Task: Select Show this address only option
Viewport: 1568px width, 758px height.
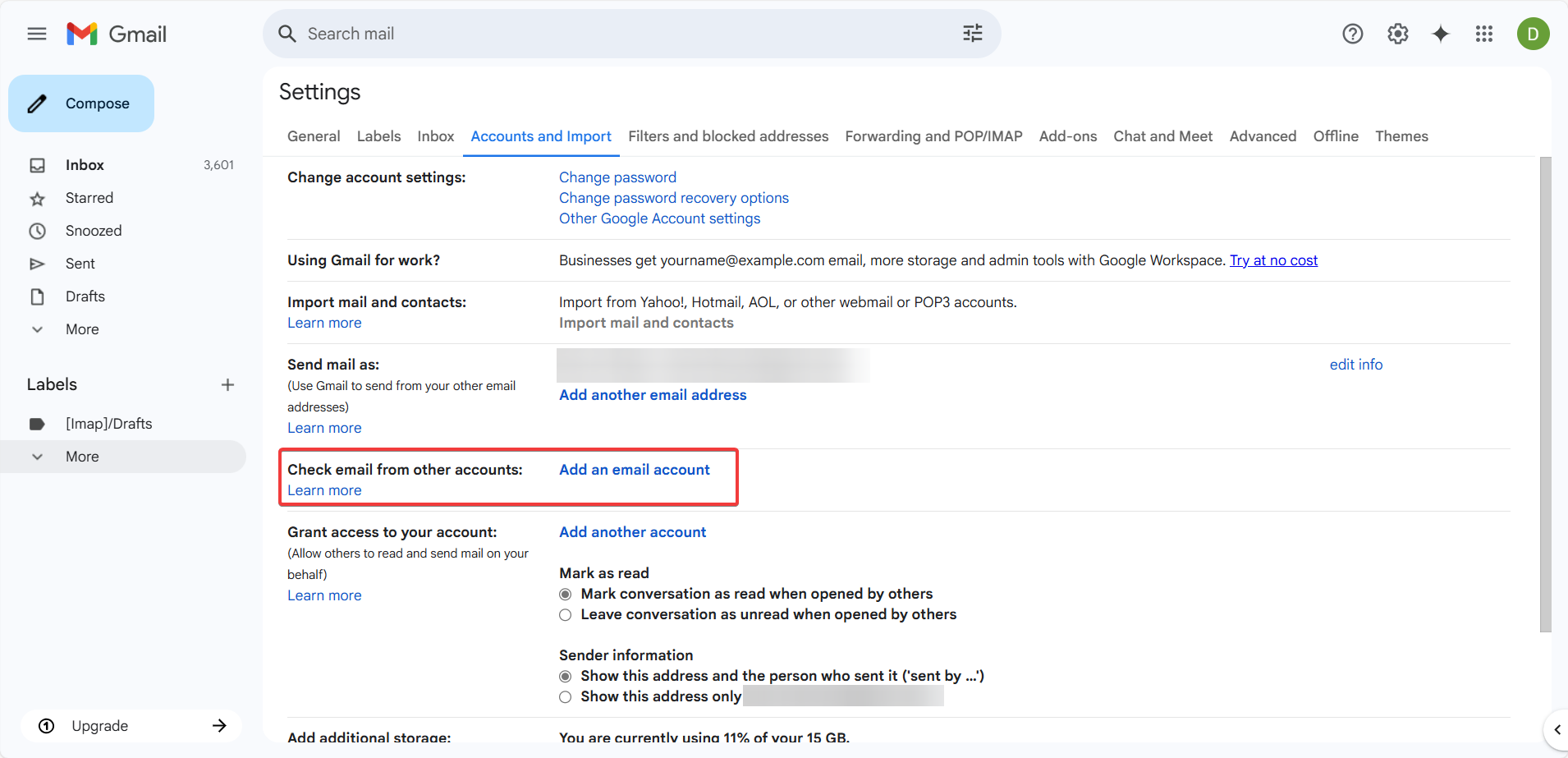Action: 565,697
